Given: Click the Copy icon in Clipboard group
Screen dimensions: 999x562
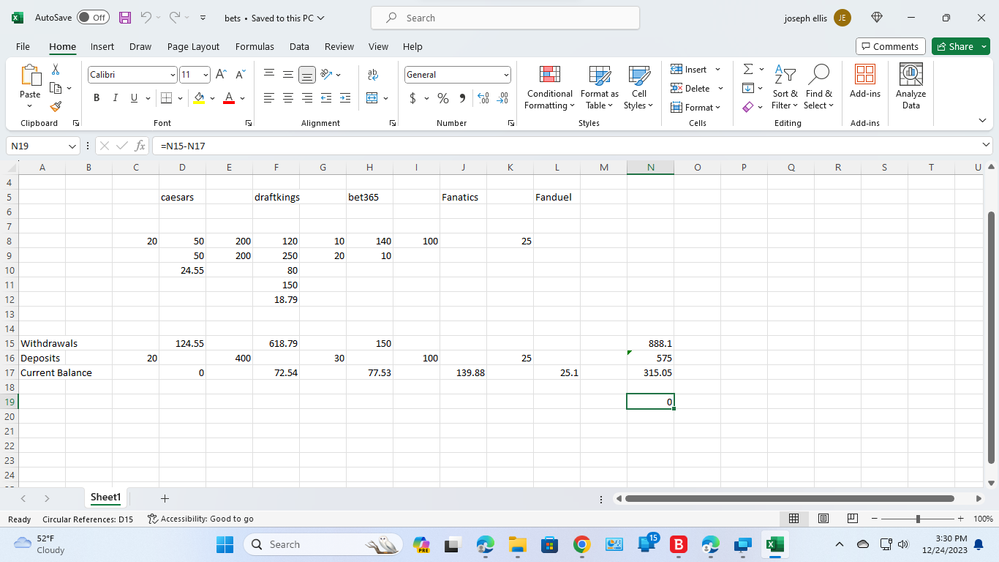Looking at the screenshot, I should point(55,88).
